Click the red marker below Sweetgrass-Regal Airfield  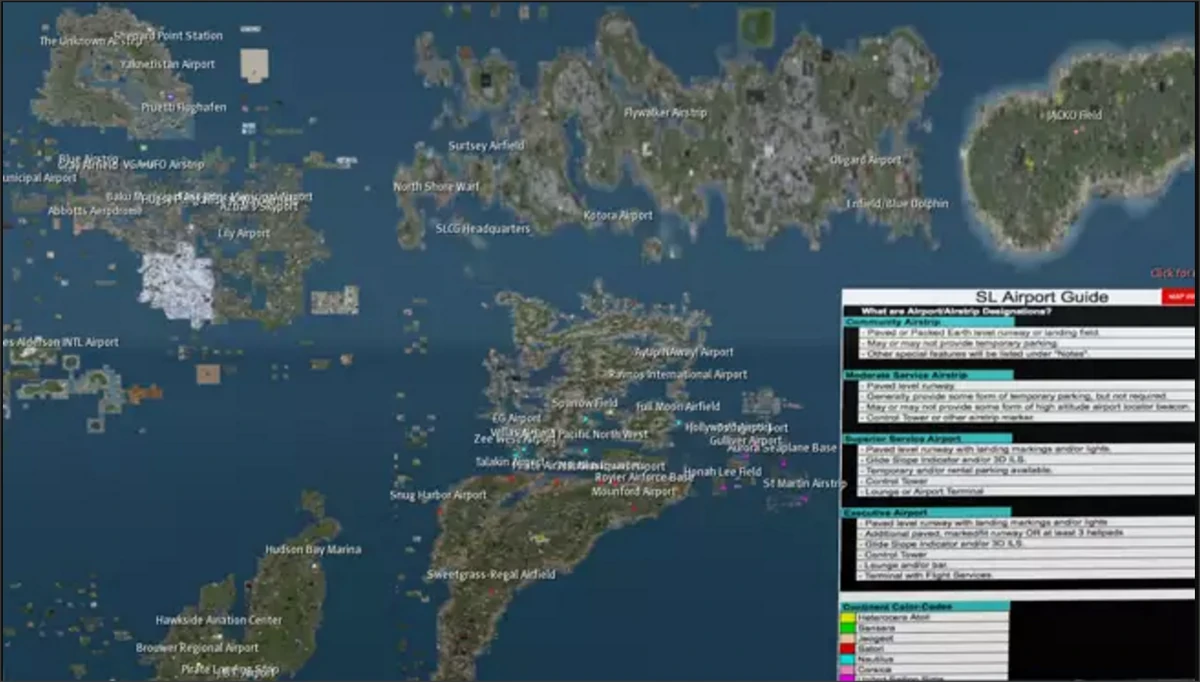tap(492, 590)
